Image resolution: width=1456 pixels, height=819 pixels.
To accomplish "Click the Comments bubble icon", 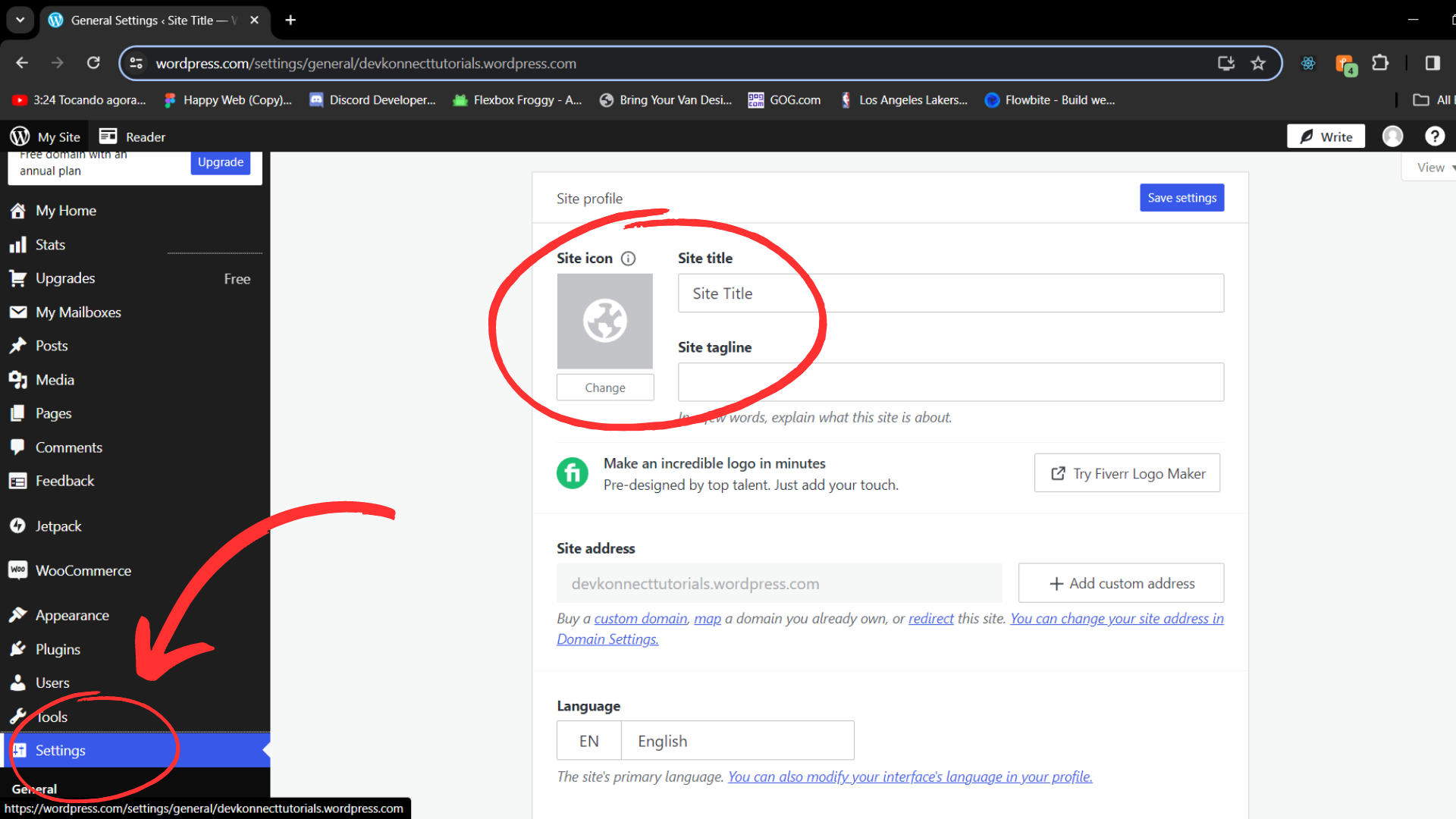I will click(18, 447).
